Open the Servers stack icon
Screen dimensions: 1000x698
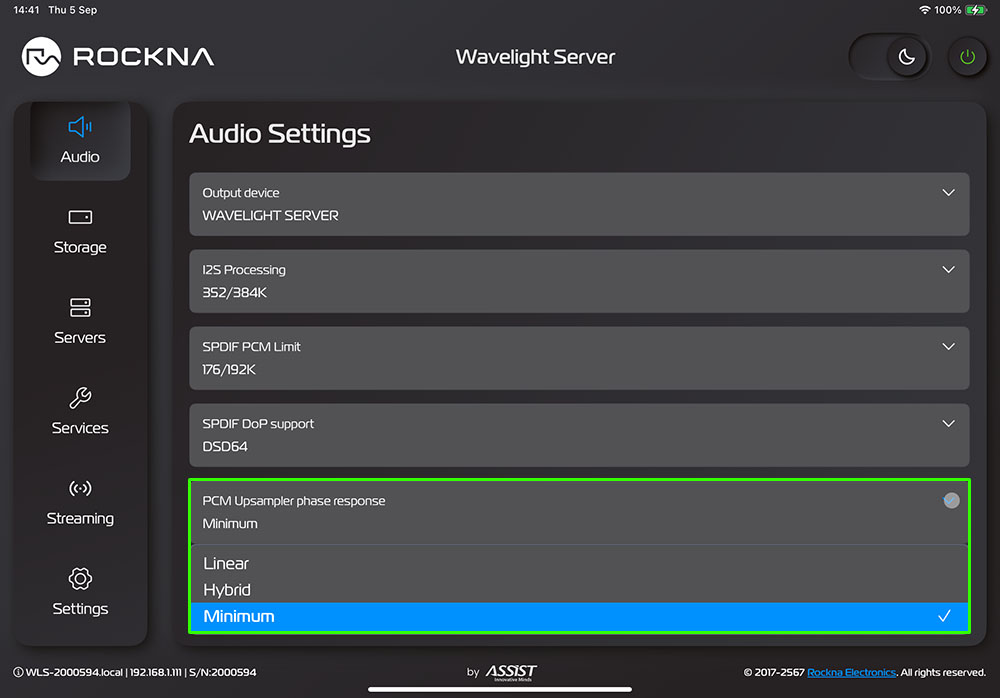click(x=80, y=307)
